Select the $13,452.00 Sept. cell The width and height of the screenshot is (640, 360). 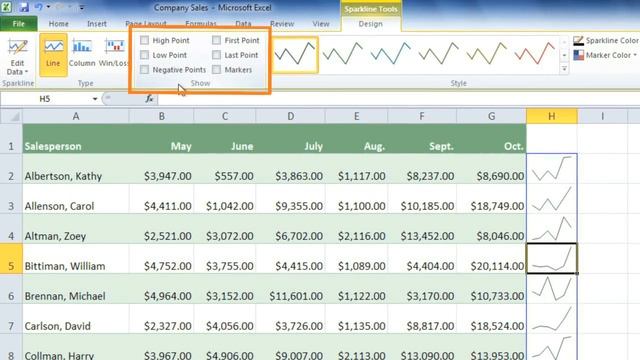pos(422,229)
